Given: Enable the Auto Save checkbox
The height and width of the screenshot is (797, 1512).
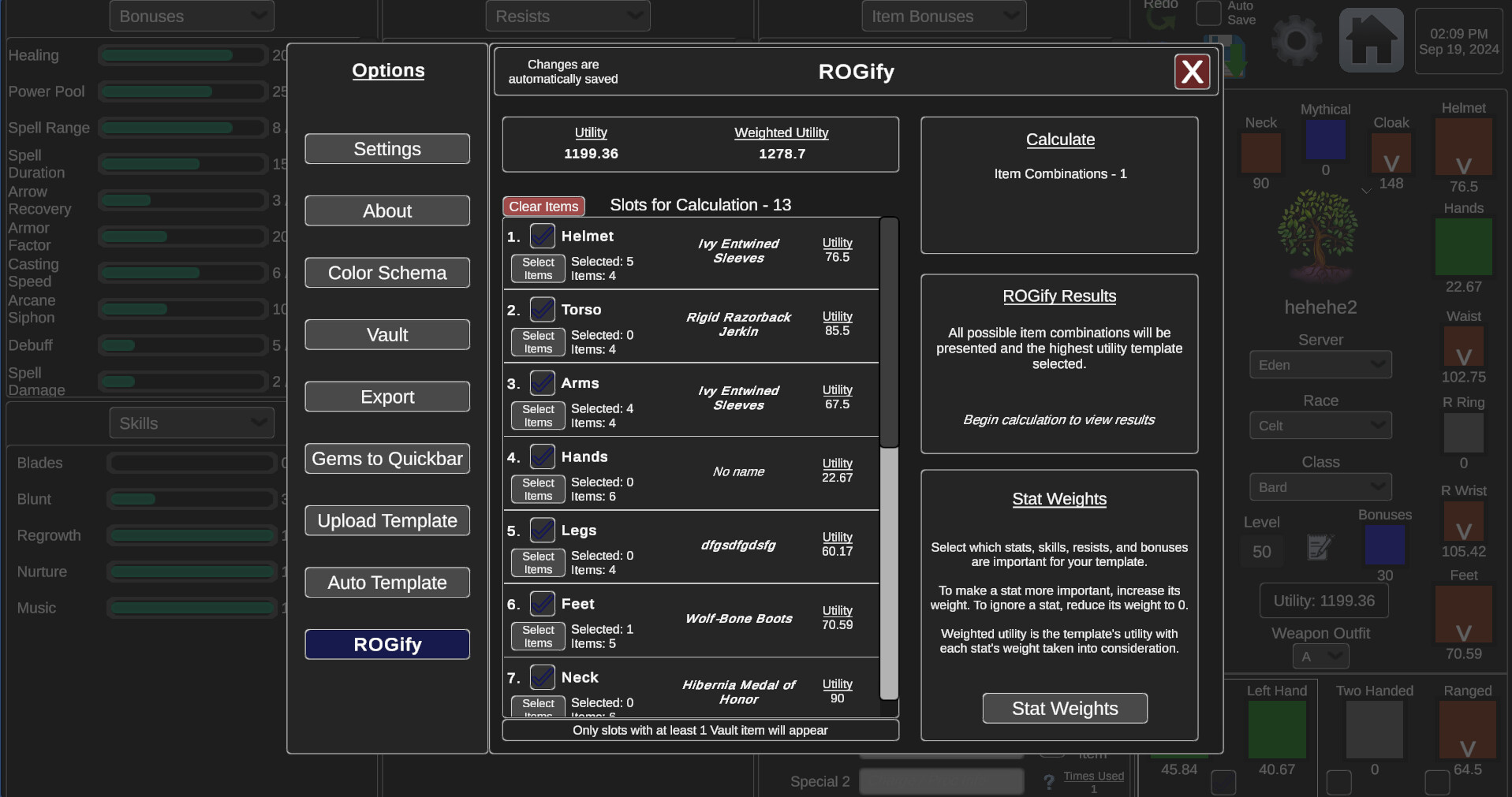Looking at the screenshot, I should point(1208,13).
